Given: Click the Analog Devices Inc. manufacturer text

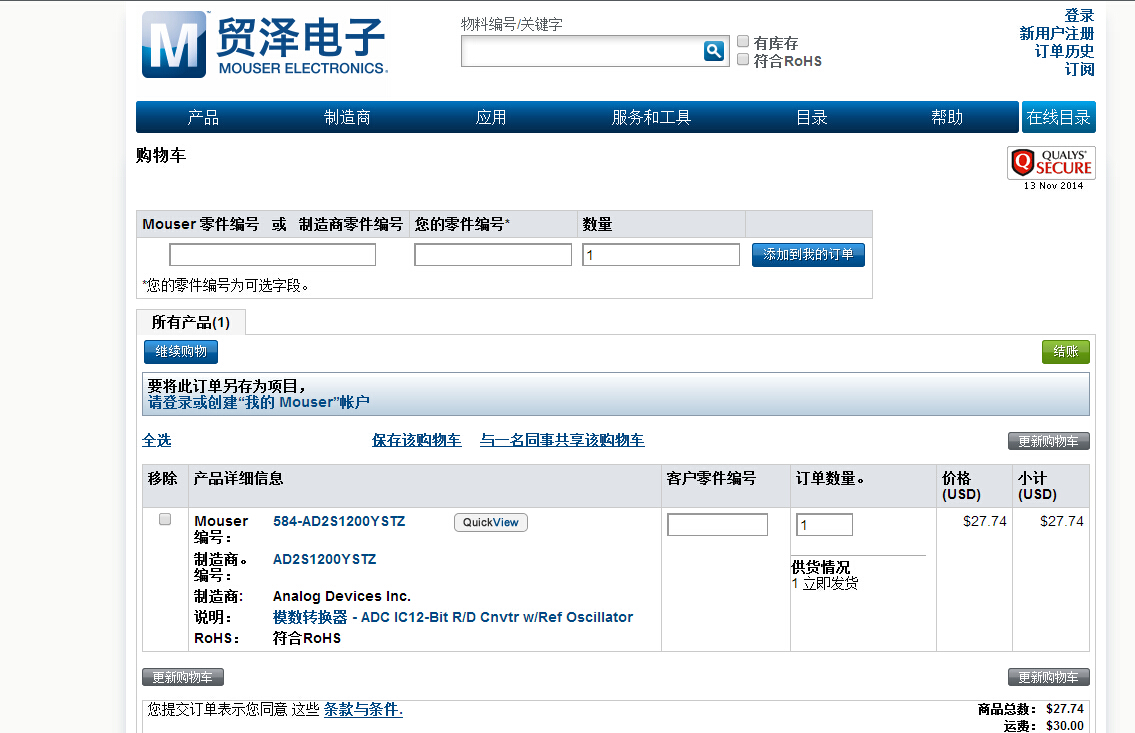Looking at the screenshot, I should point(342,596).
